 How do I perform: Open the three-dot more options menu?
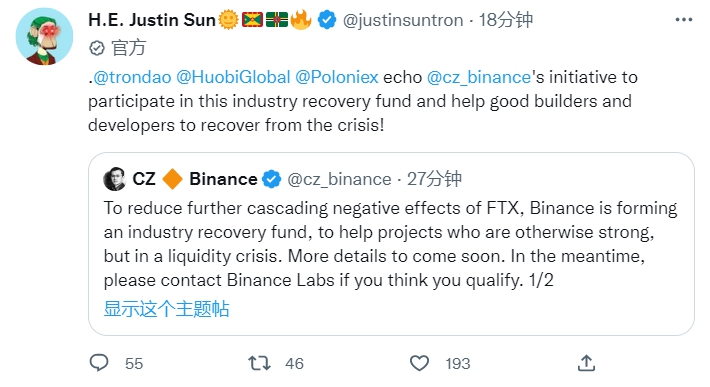(684, 20)
